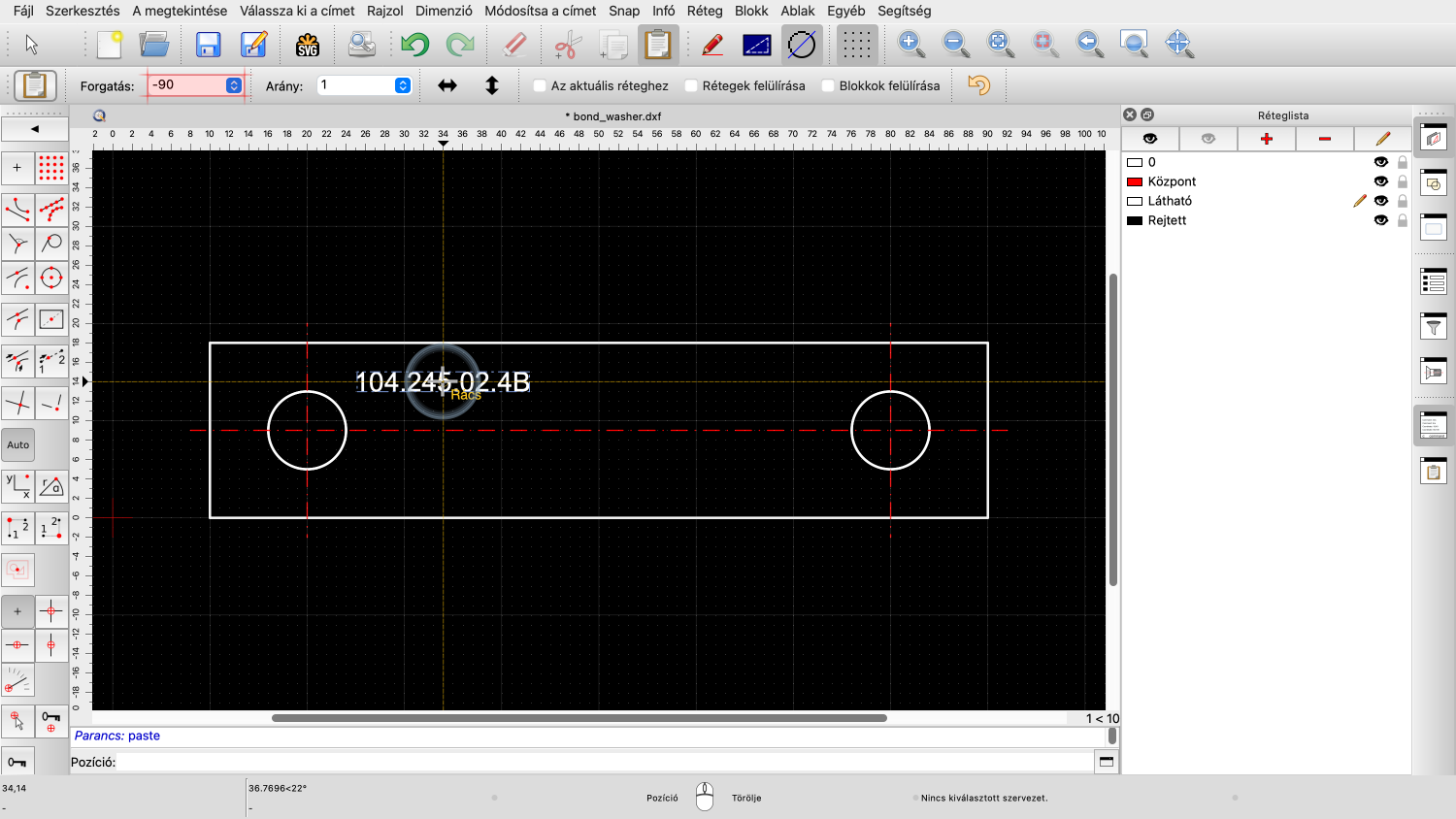This screenshot has height=819, width=1456.
Task: Open the Rajzol menu
Action: (384, 11)
